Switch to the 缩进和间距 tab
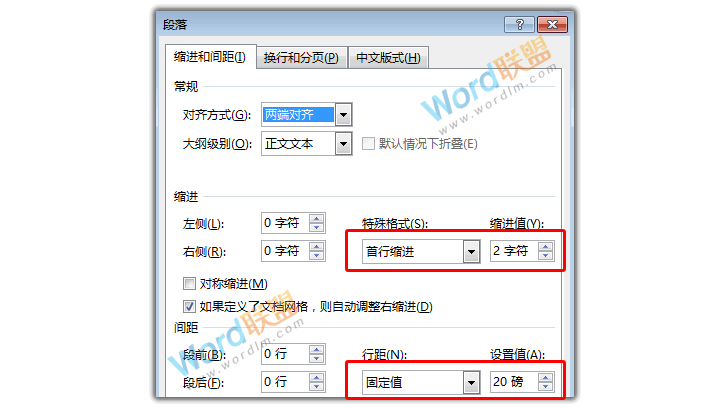This screenshot has height=410, width=710. pos(211,57)
